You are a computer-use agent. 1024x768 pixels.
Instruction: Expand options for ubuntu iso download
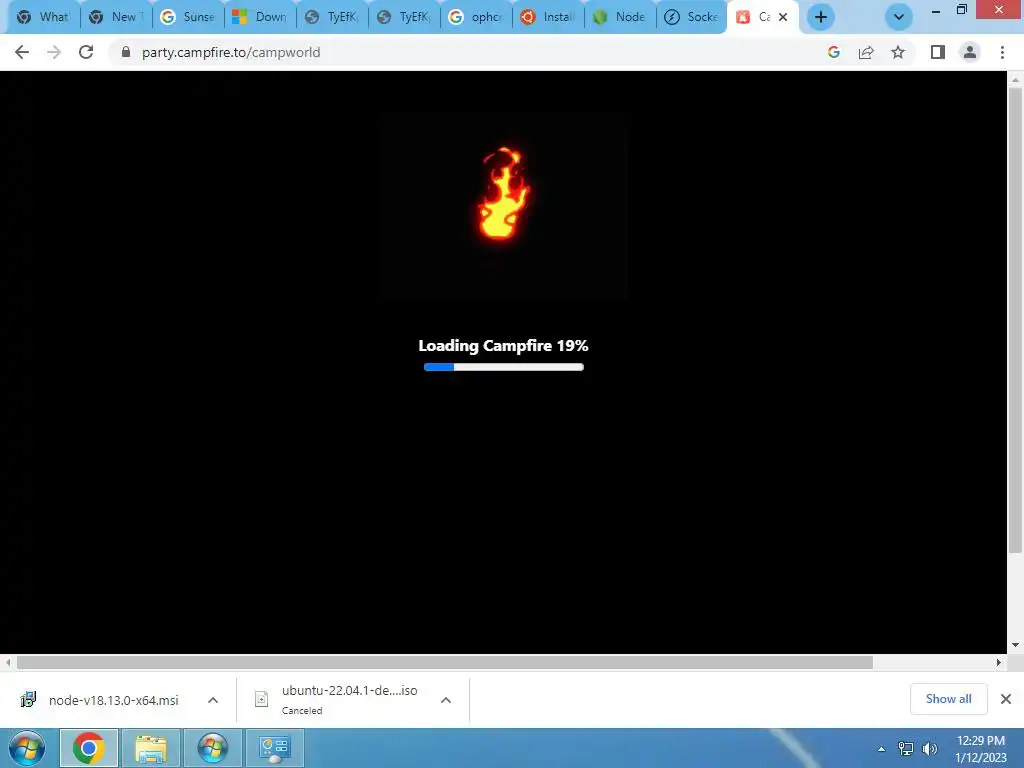(x=446, y=700)
